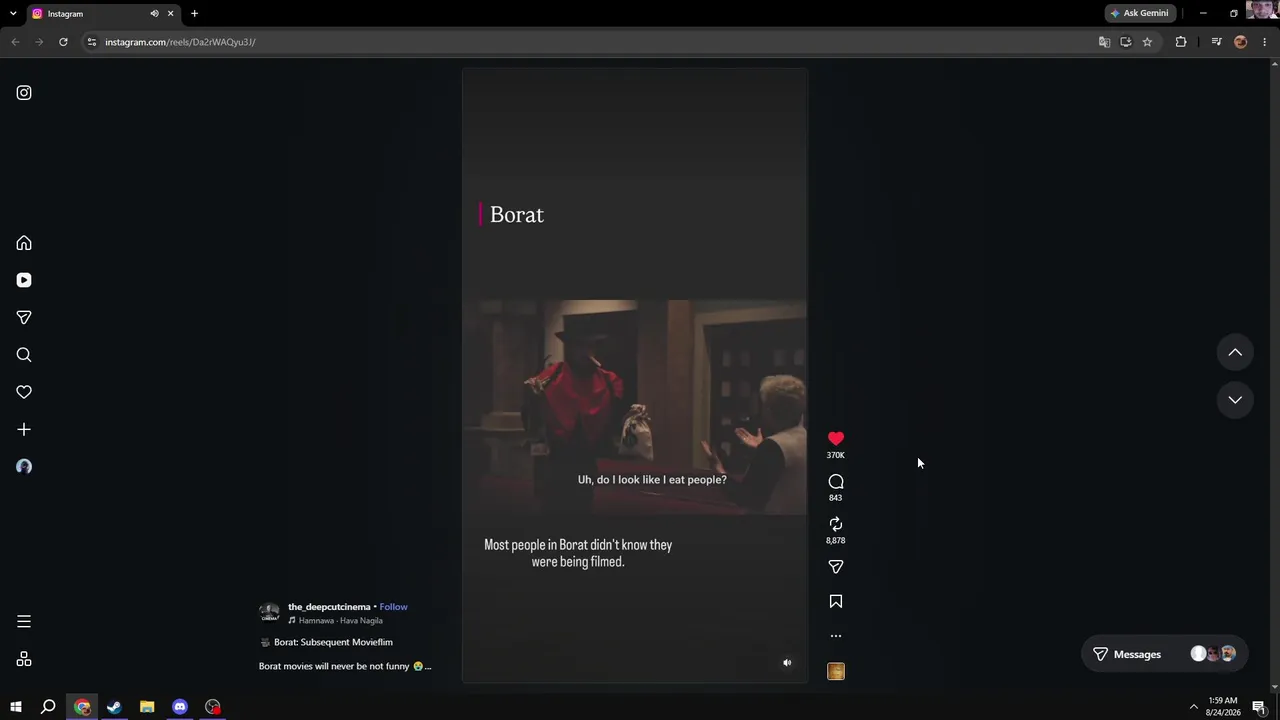Mute the Instagram tab audio indicator
Image resolution: width=1280 pixels, height=720 pixels.
(154, 14)
